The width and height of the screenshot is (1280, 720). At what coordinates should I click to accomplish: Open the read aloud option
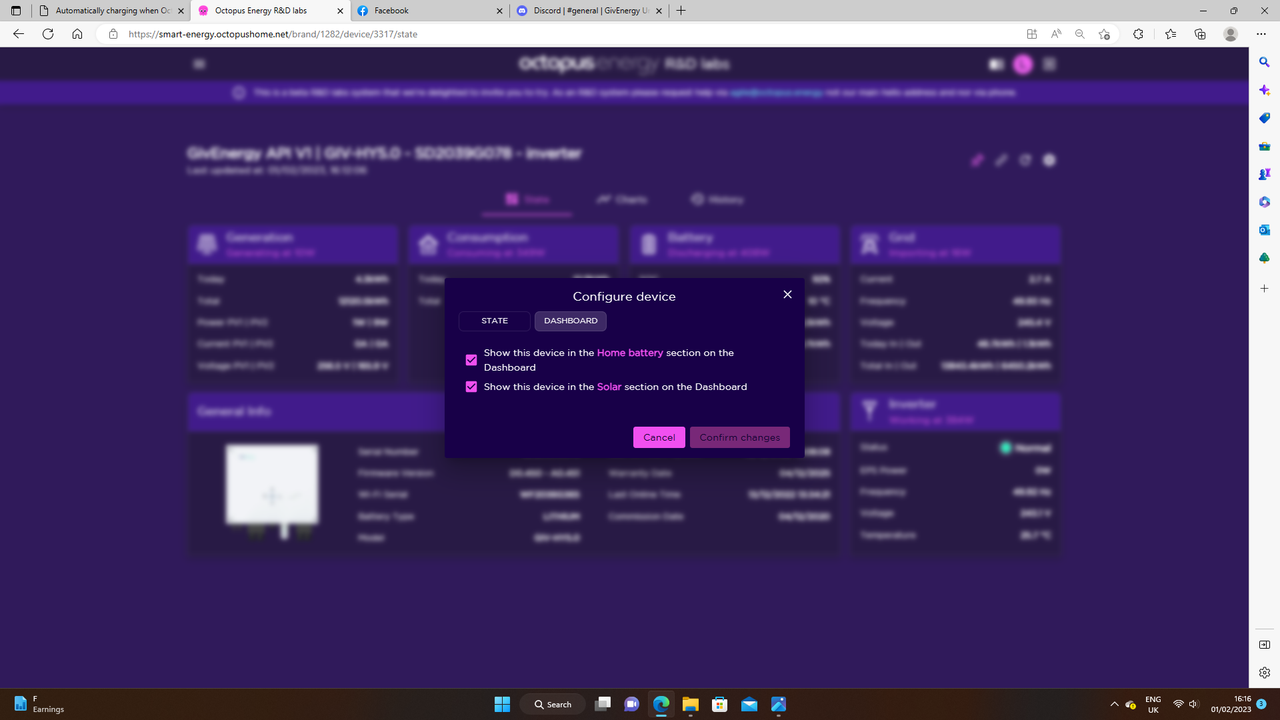click(x=1056, y=33)
